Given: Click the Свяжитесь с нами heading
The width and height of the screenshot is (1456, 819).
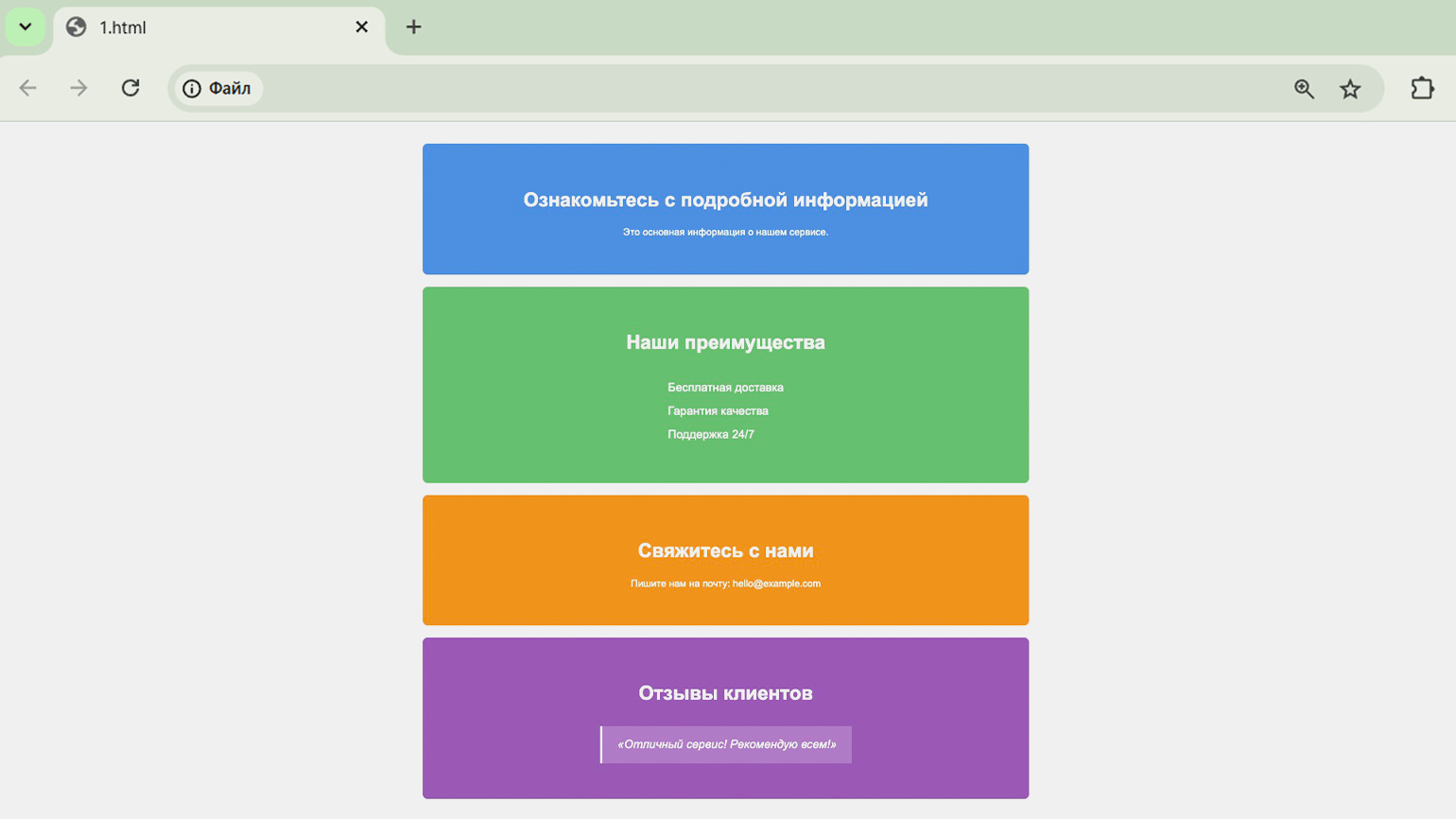Looking at the screenshot, I should pos(725,550).
